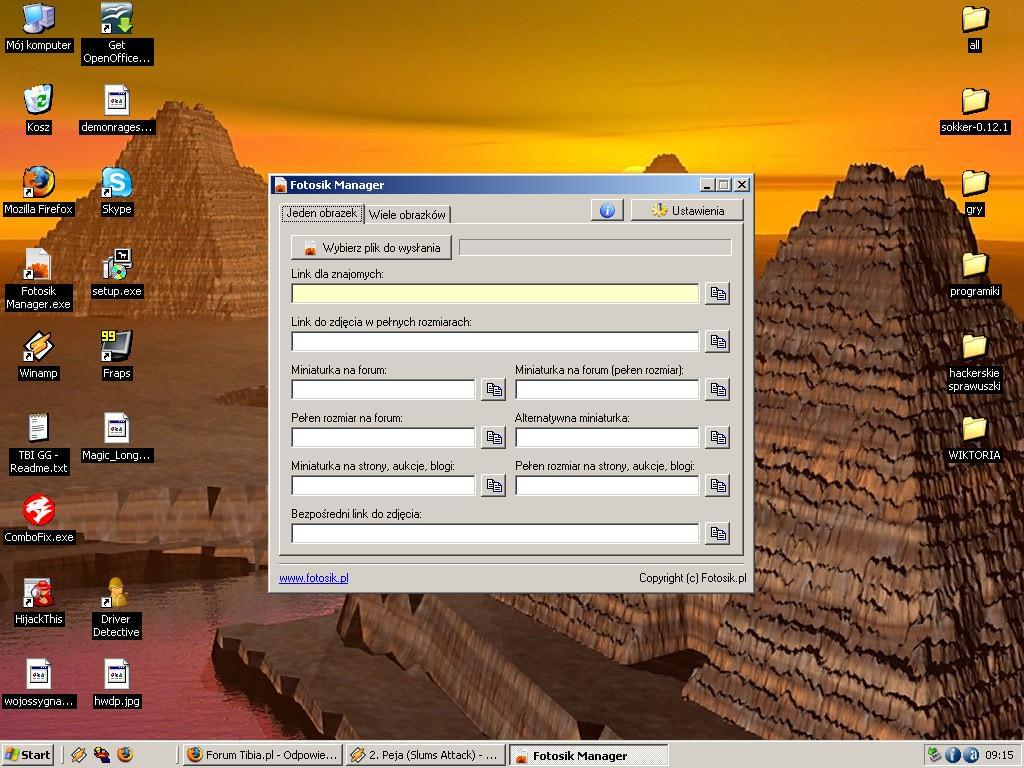Image resolution: width=1024 pixels, height=768 pixels.
Task: Focus the 'Bezpośredni link do zdjęcia' field
Action: pyautogui.click(x=495, y=534)
